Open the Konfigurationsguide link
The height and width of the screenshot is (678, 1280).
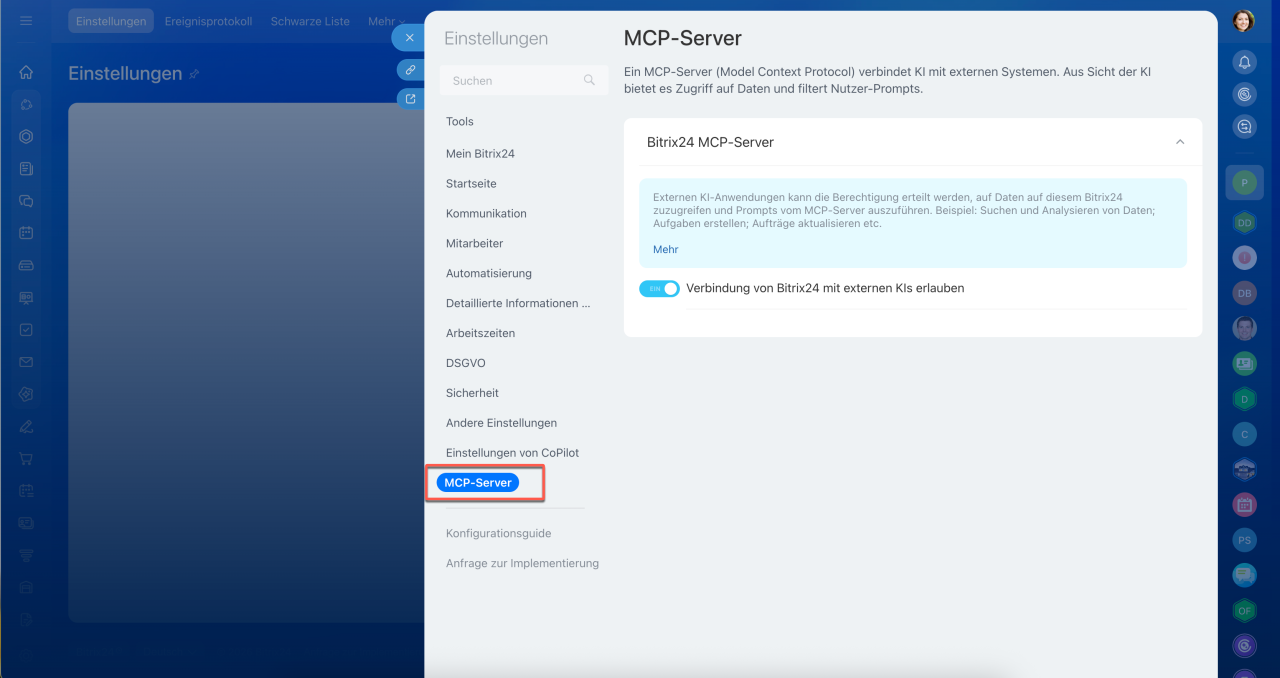pyautogui.click(x=499, y=533)
